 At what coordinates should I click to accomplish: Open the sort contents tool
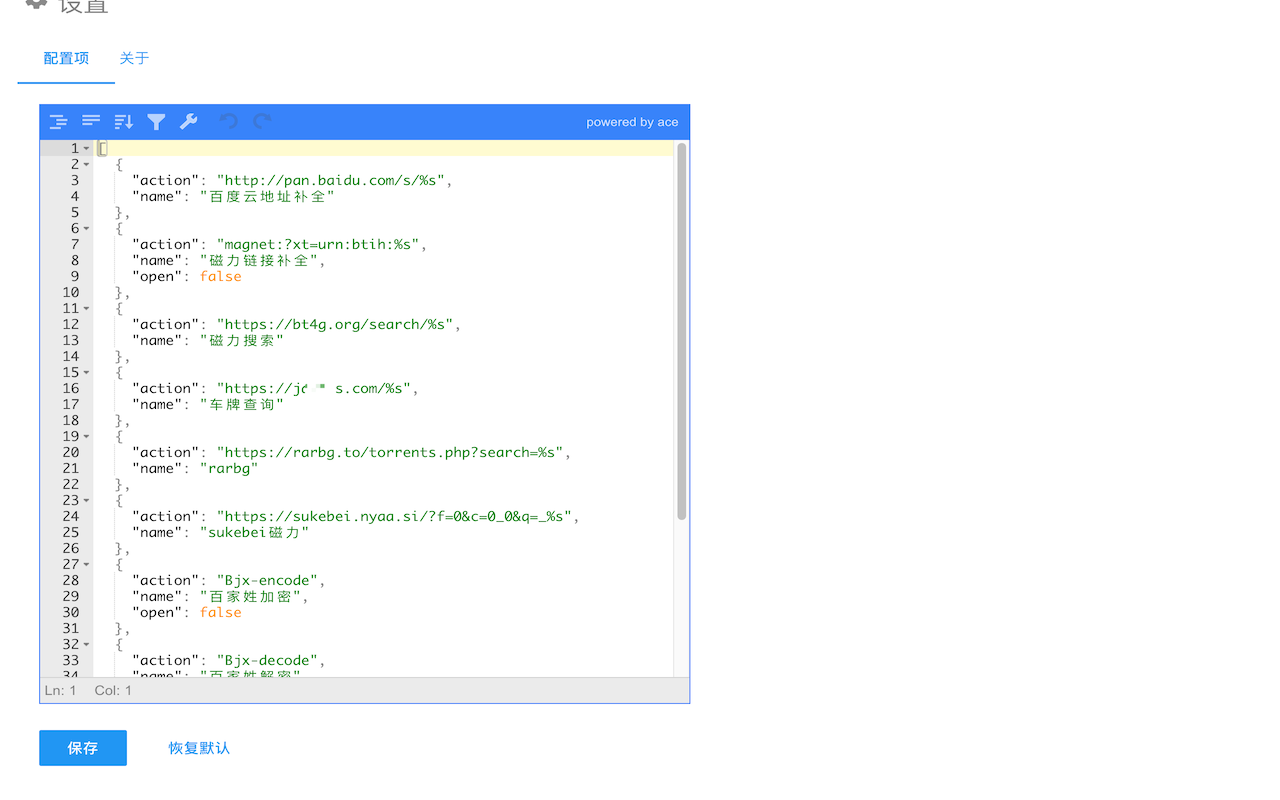[x=124, y=122]
